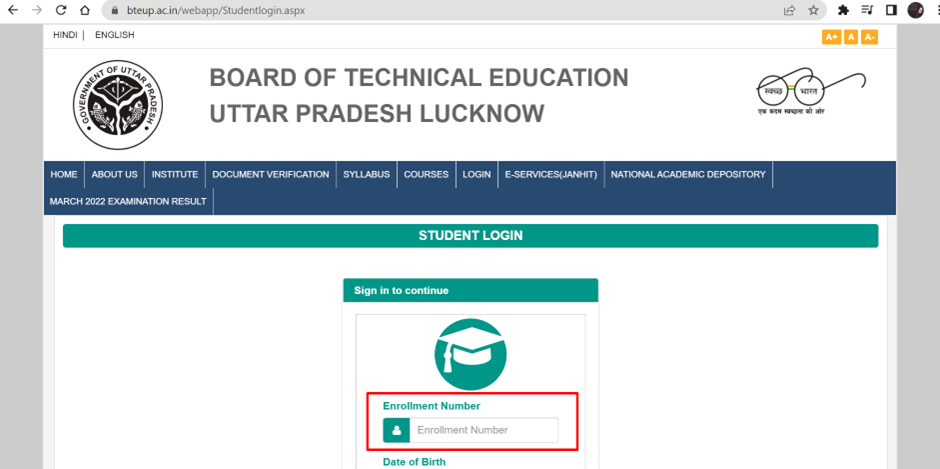Click the Enrollment Number input field
Image resolution: width=940 pixels, height=469 pixels.
click(482, 430)
